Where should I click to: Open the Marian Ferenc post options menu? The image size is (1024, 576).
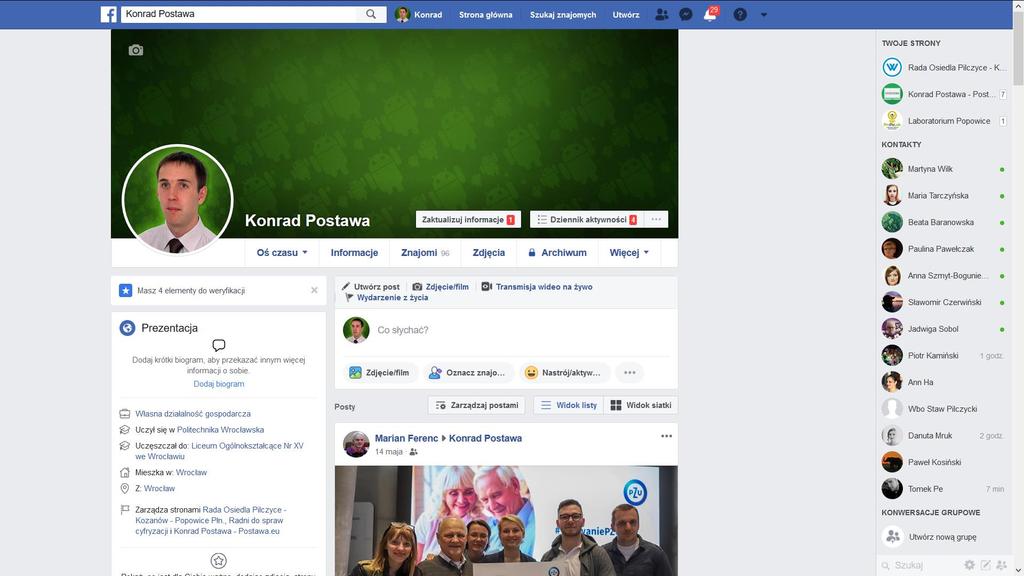pos(666,436)
